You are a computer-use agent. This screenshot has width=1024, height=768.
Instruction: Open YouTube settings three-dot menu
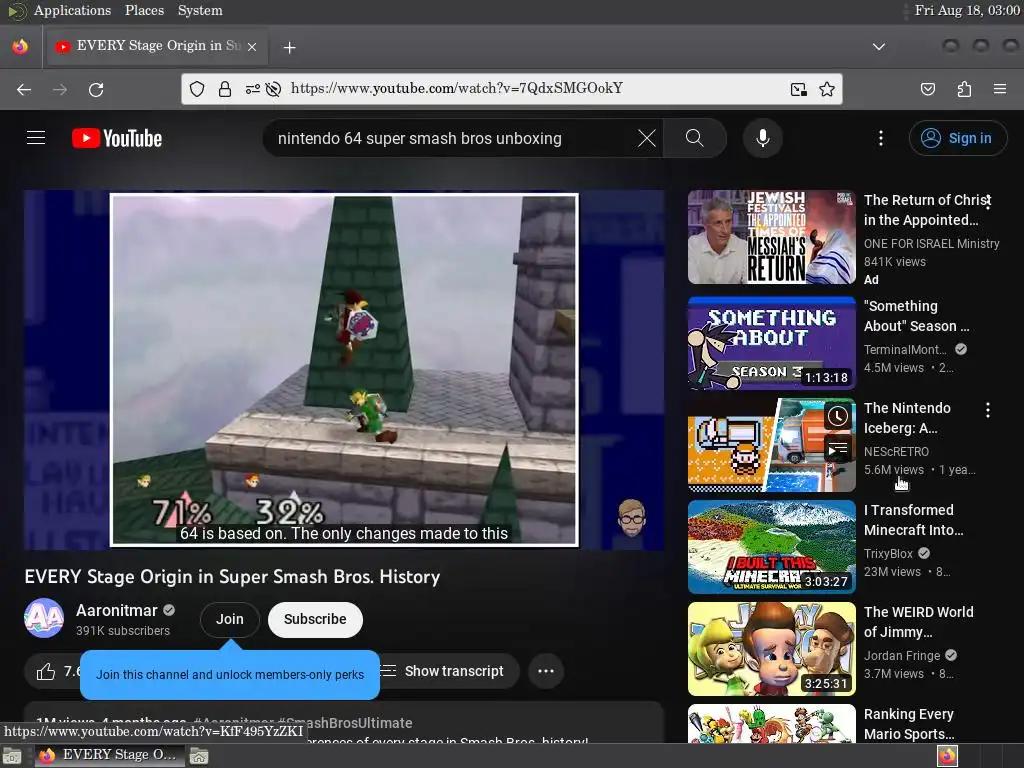(880, 138)
